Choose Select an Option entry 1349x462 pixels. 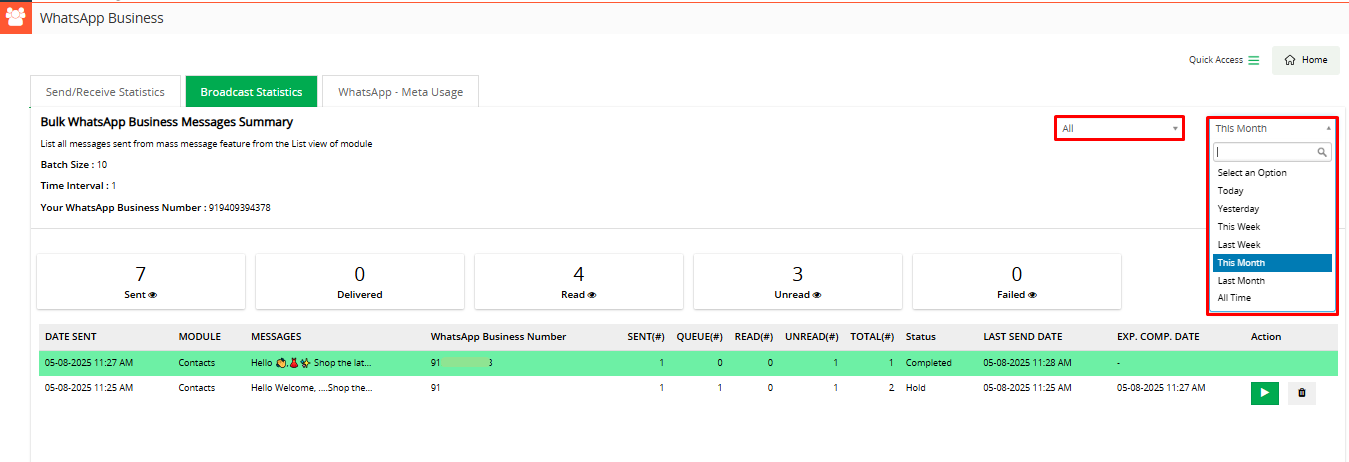pos(1272,173)
